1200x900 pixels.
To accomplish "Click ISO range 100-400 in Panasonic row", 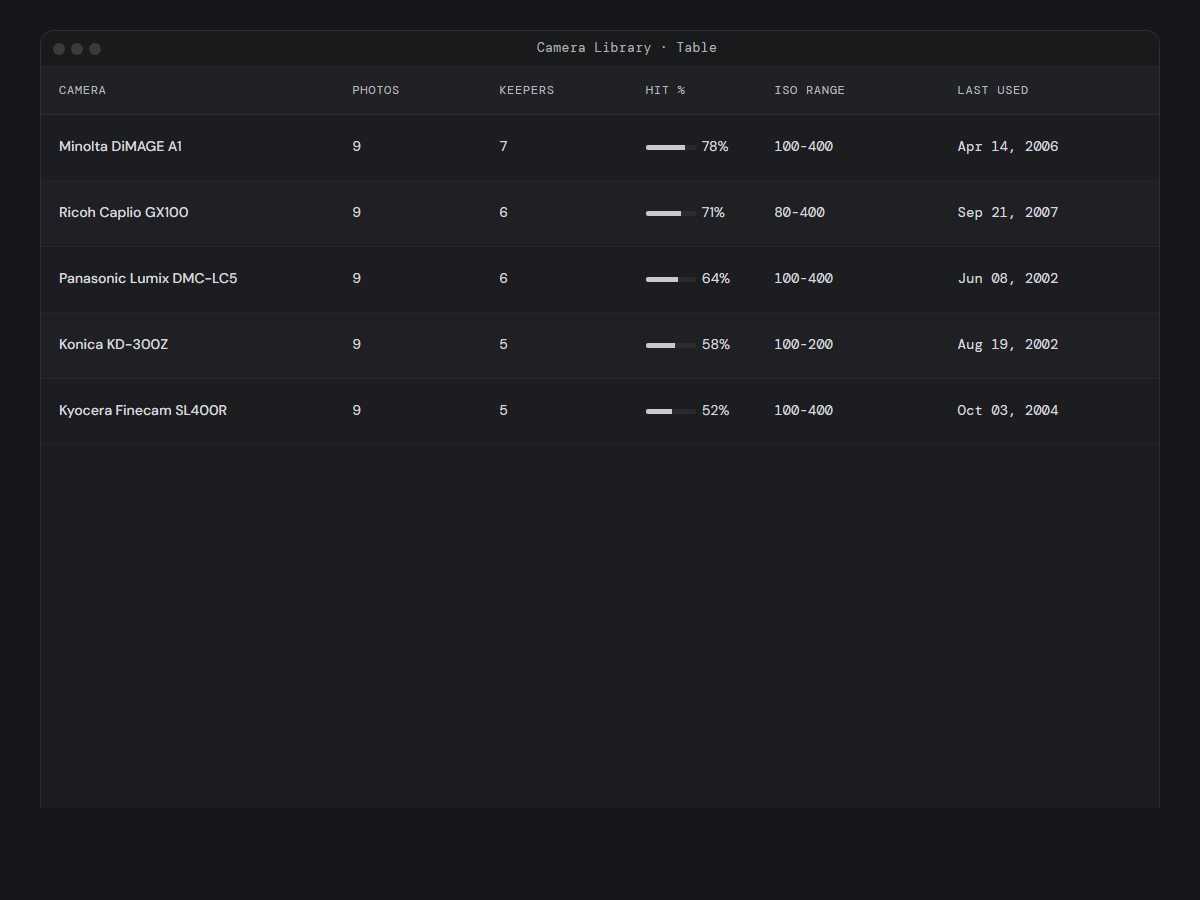I will [803, 278].
